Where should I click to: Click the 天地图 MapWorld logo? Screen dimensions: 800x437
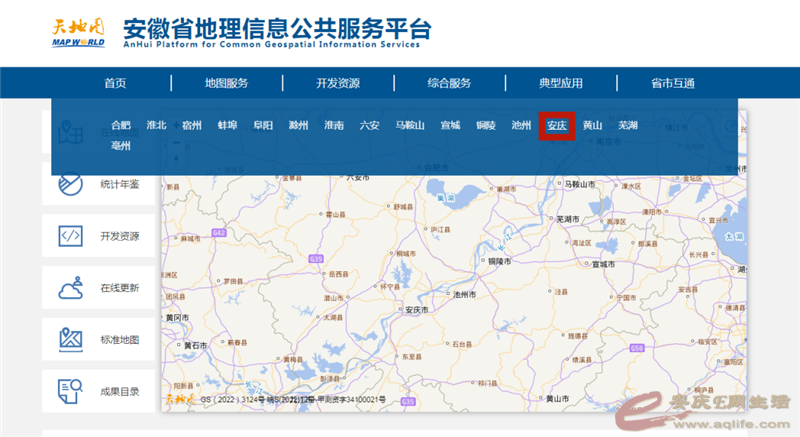(78, 32)
